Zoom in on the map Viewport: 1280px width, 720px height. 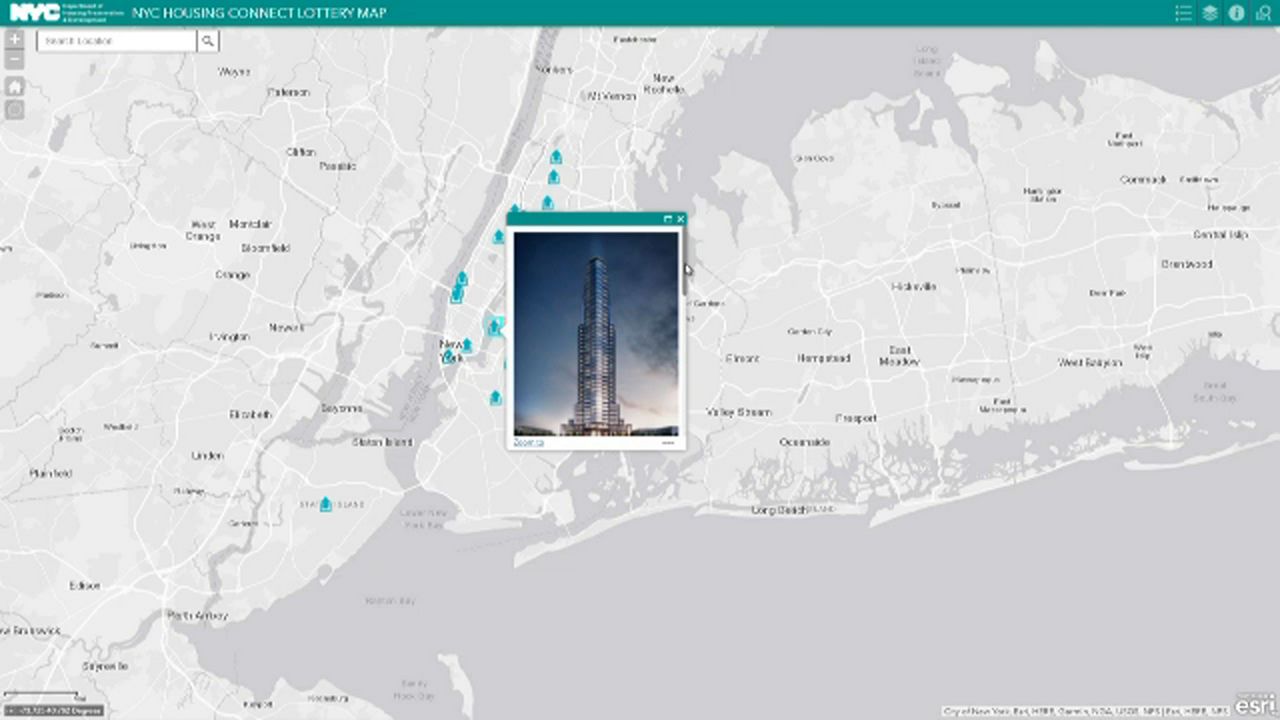(x=15, y=39)
